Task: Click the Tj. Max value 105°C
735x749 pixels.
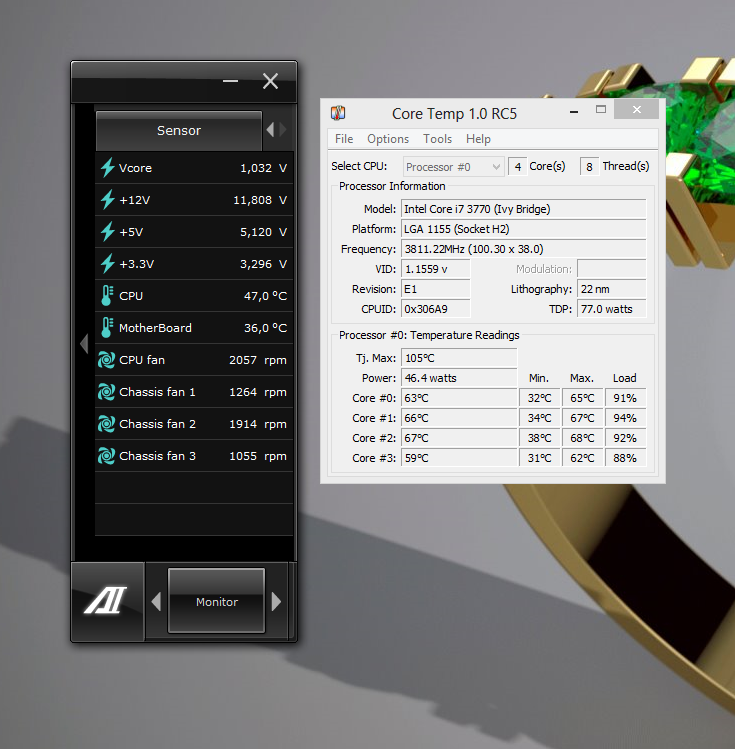Action: (x=459, y=358)
